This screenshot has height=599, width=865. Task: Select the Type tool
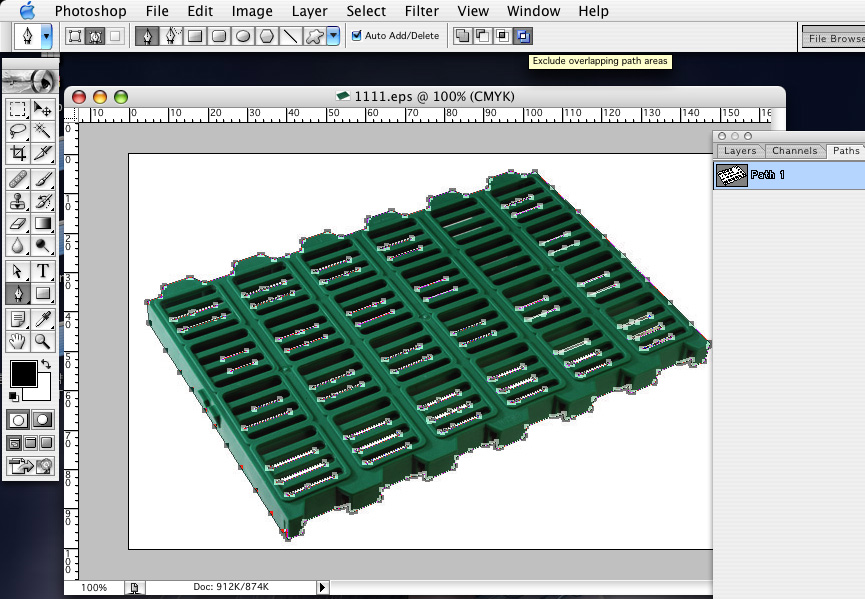43,271
